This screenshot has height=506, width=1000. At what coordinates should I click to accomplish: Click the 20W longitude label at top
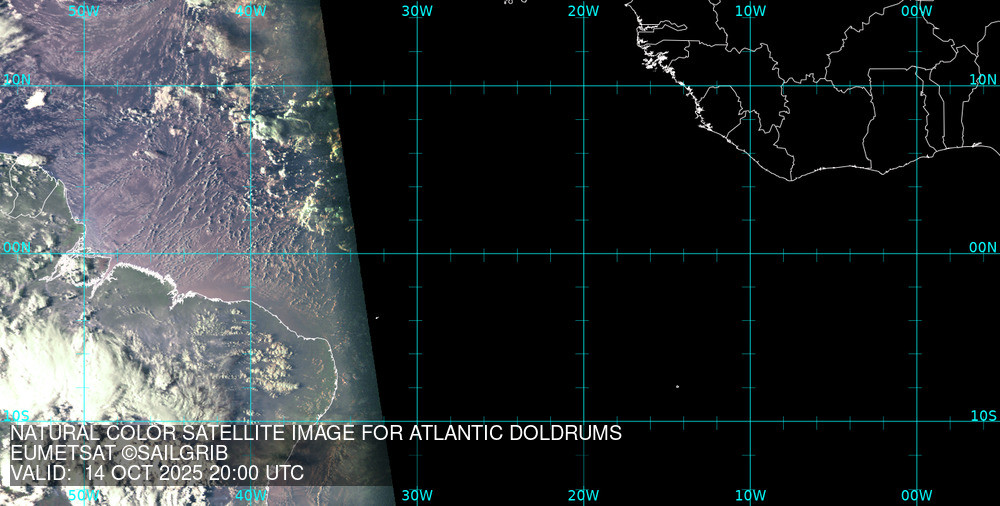coord(583,11)
